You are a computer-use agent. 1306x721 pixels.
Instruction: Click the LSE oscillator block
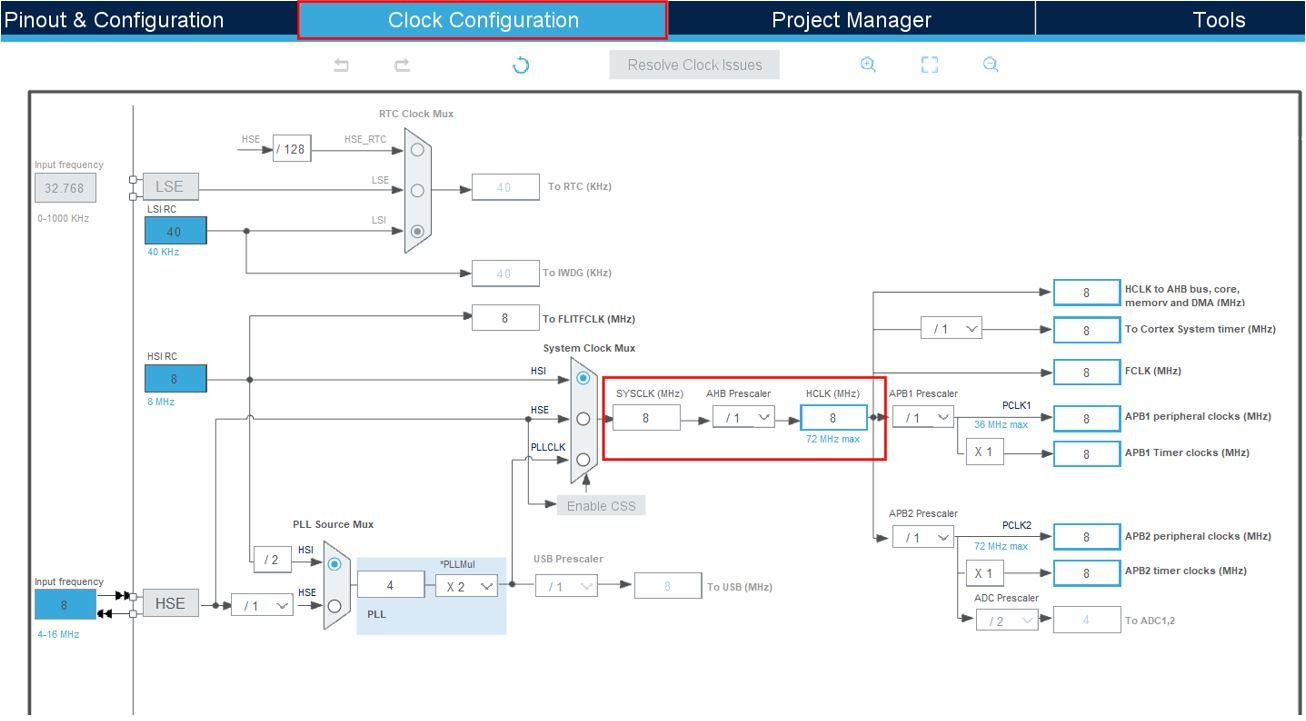(x=170, y=187)
